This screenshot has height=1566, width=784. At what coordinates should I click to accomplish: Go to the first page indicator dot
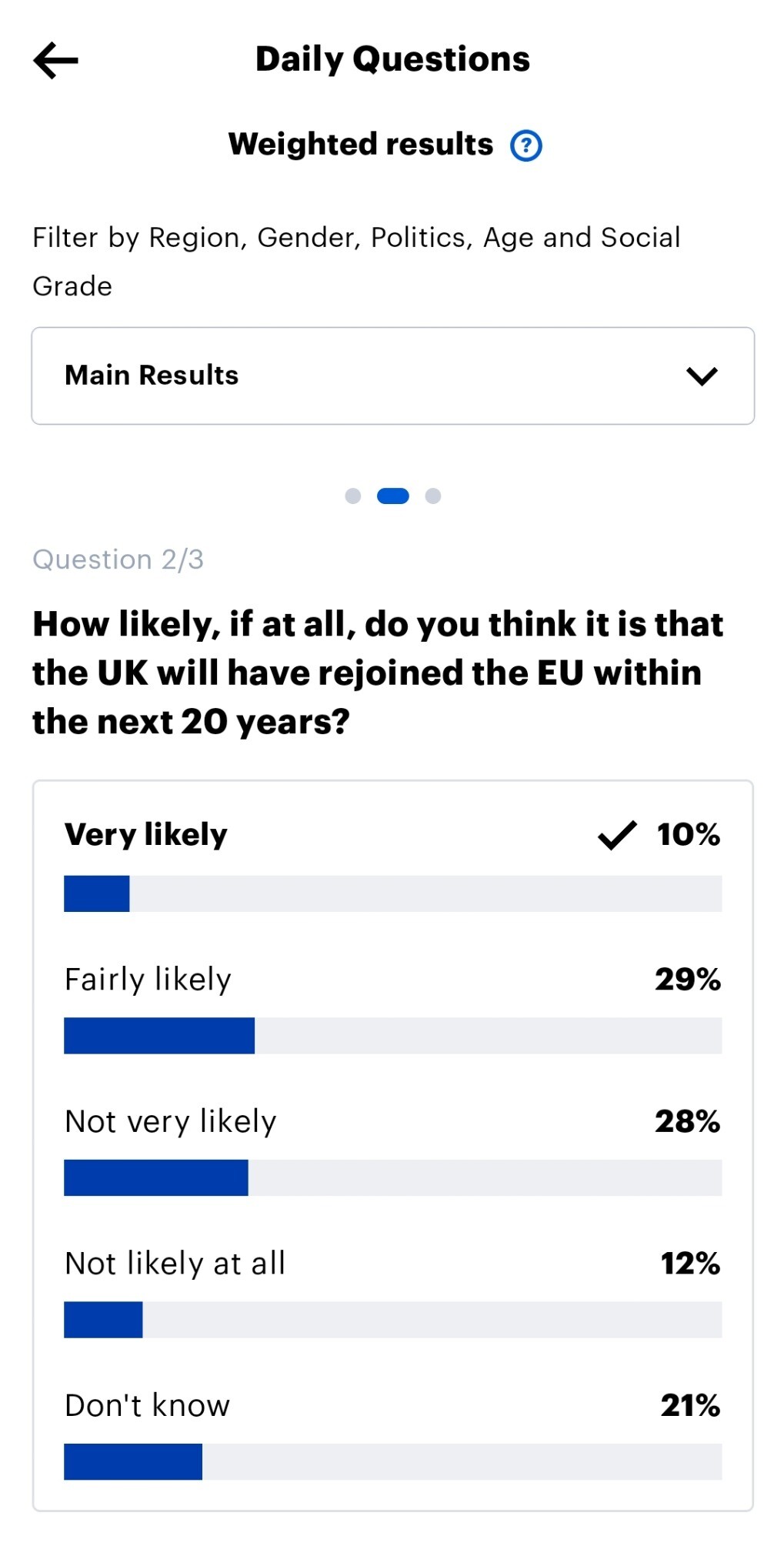coord(352,496)
